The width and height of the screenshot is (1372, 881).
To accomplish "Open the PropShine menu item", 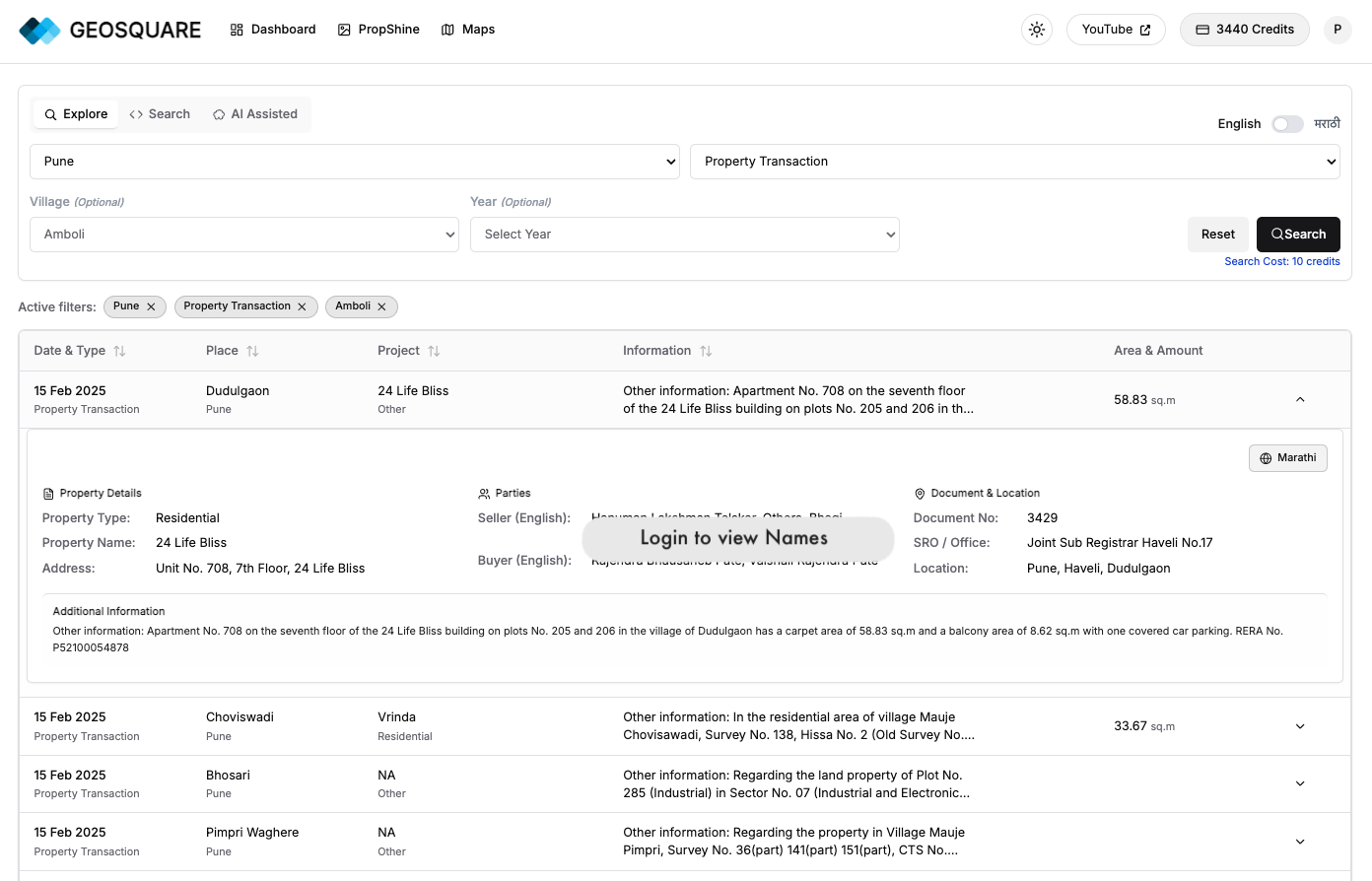I will tap(378, 30).
